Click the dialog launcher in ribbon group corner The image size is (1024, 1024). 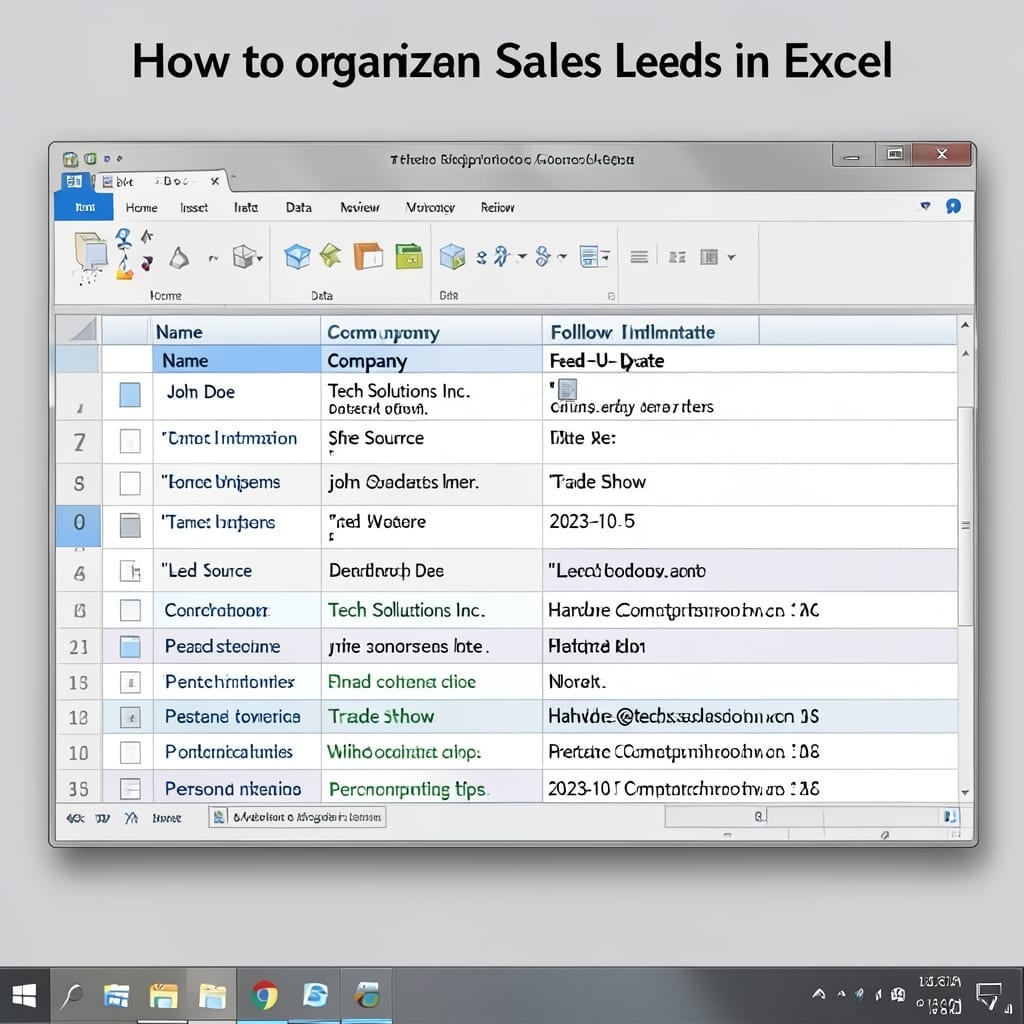[611, 296]
